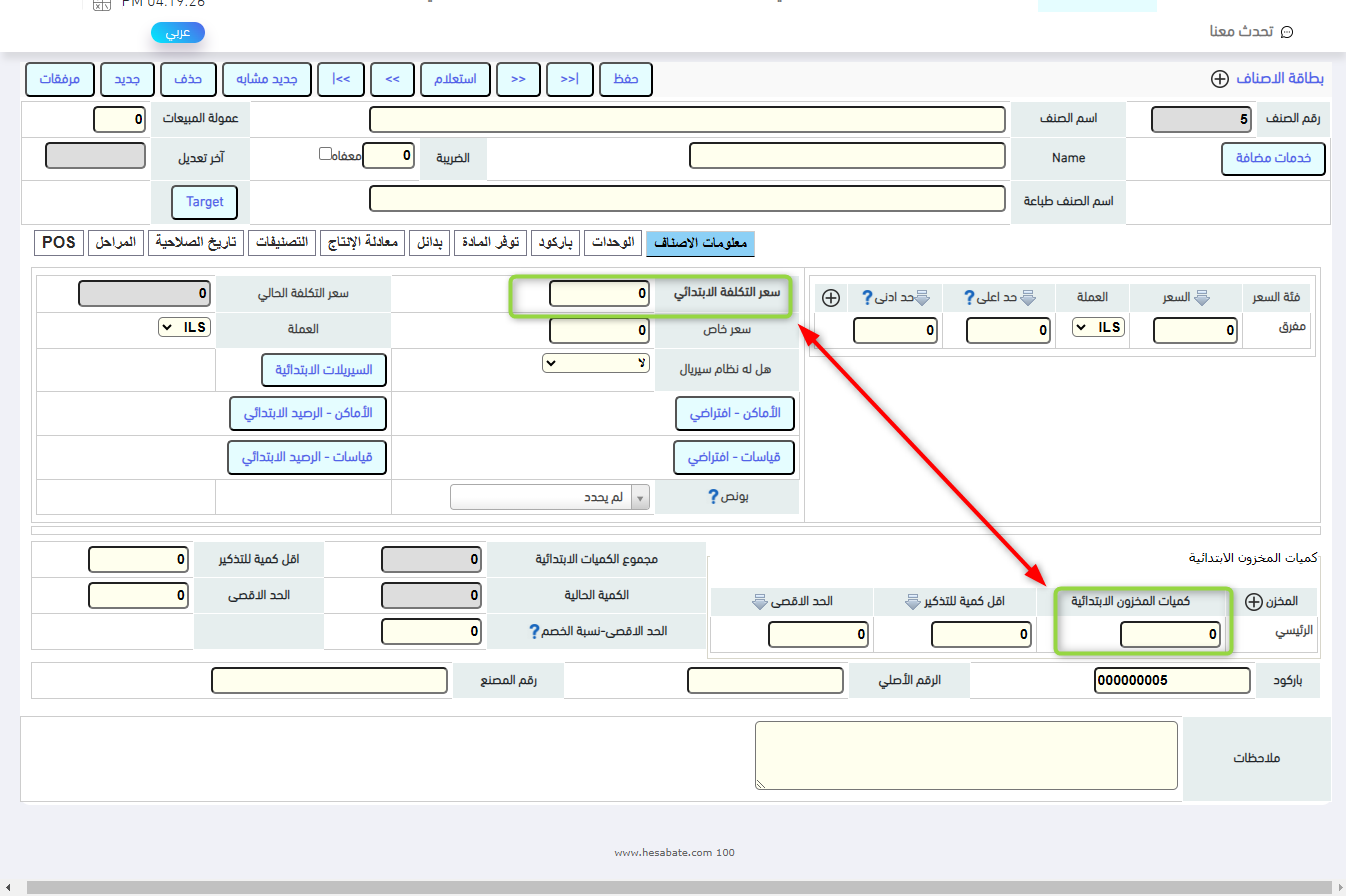This screenshot has width=1346, height=896.
Task: Click the plus icon next to المخزن
Action: point(1254,602)
